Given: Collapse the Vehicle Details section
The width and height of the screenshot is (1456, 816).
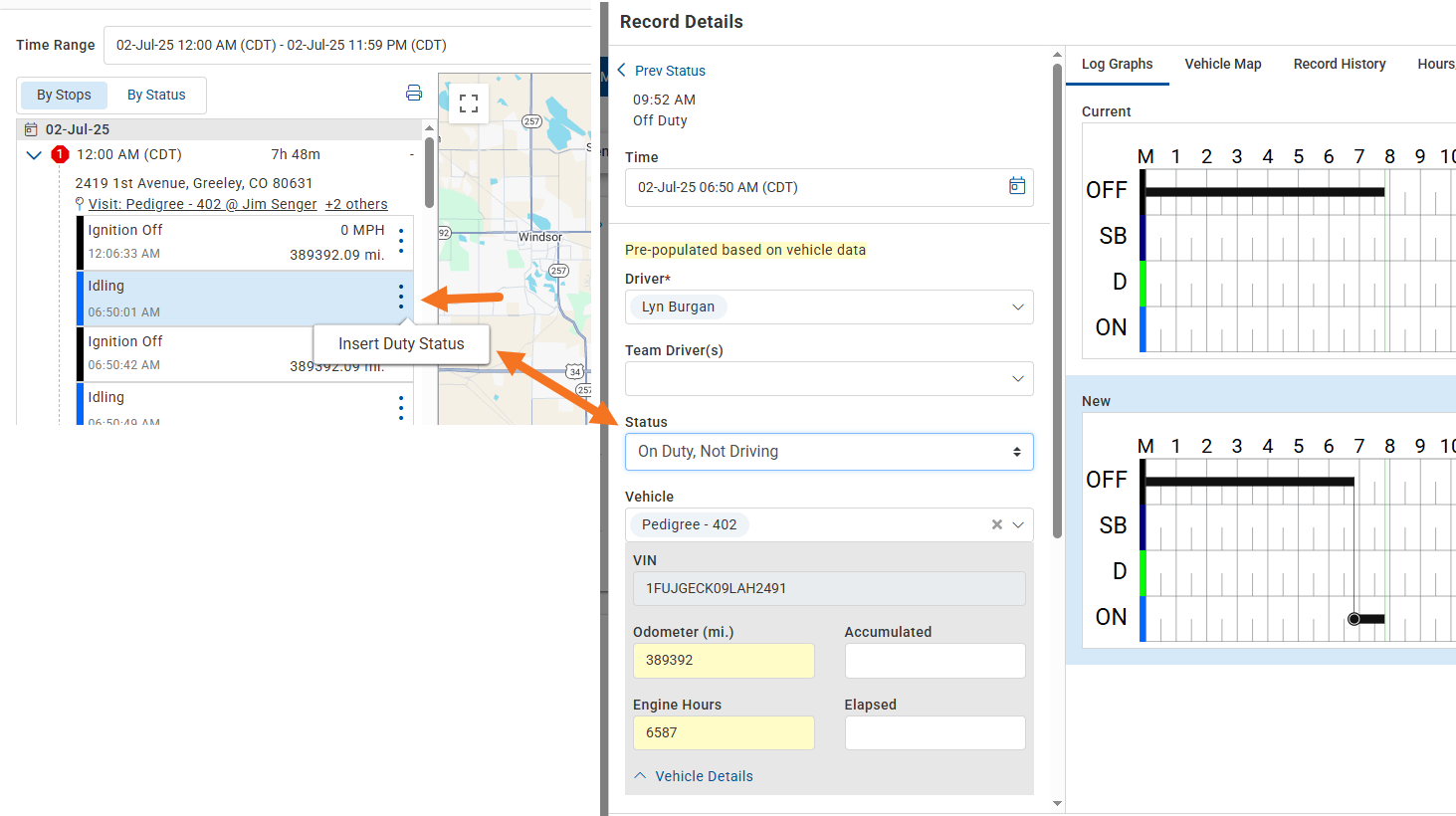Looking at the screenshot, I should click(694, 776).
